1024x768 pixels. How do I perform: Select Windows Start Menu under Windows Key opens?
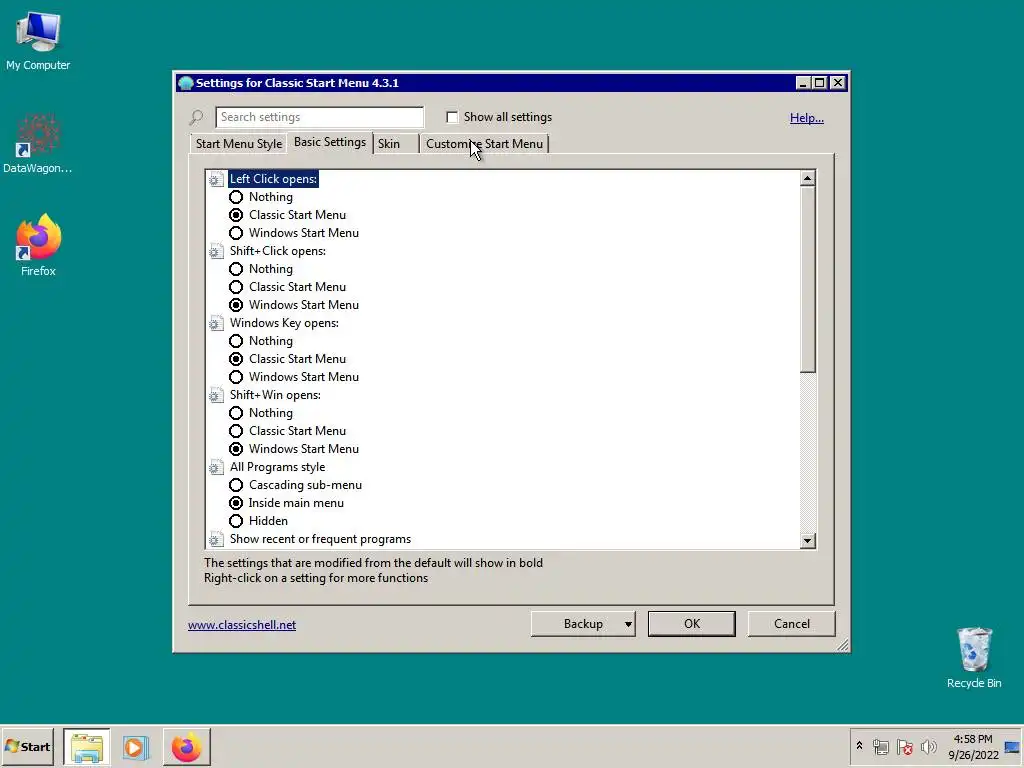236,377
